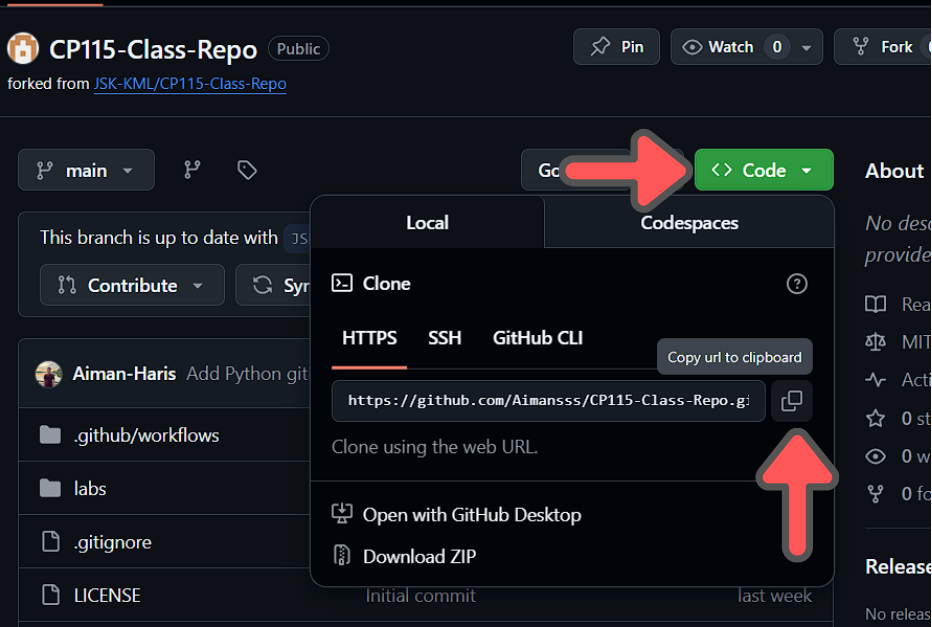Click the Public visibility badge
Image resolution: width=932 pixels, height=627 pixels.
coord(298,49)
